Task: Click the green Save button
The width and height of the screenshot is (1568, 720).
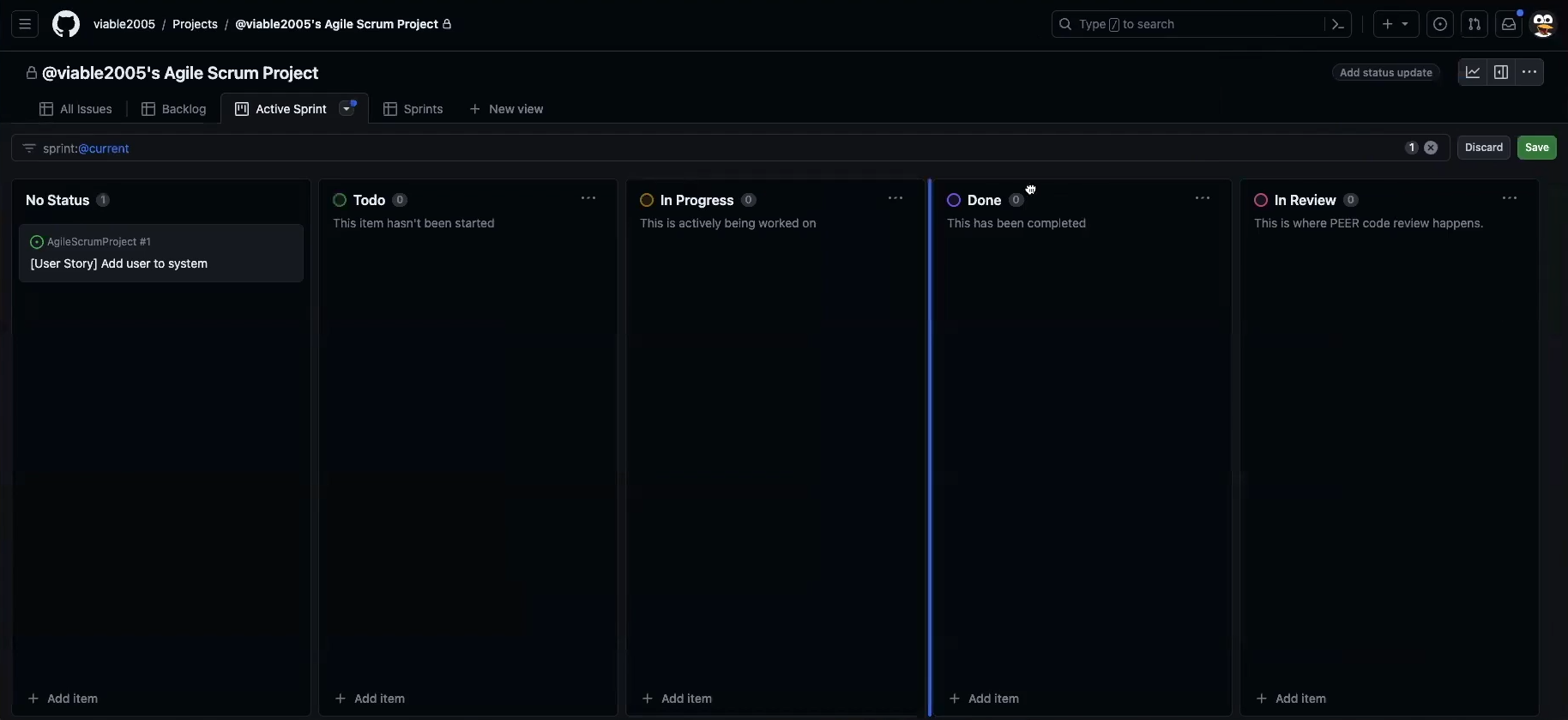Action: [1536, 148]
